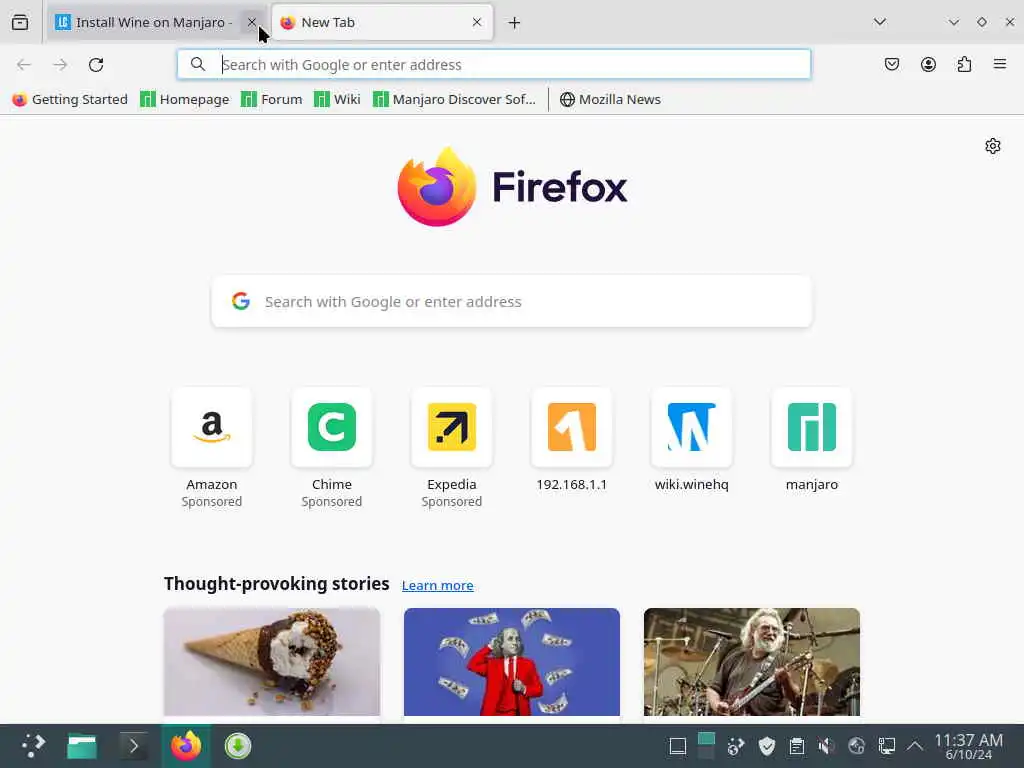Screen dimensions: 1024x768
Task: Click the address bar magnifier icon
Action: tap(198, 64)
